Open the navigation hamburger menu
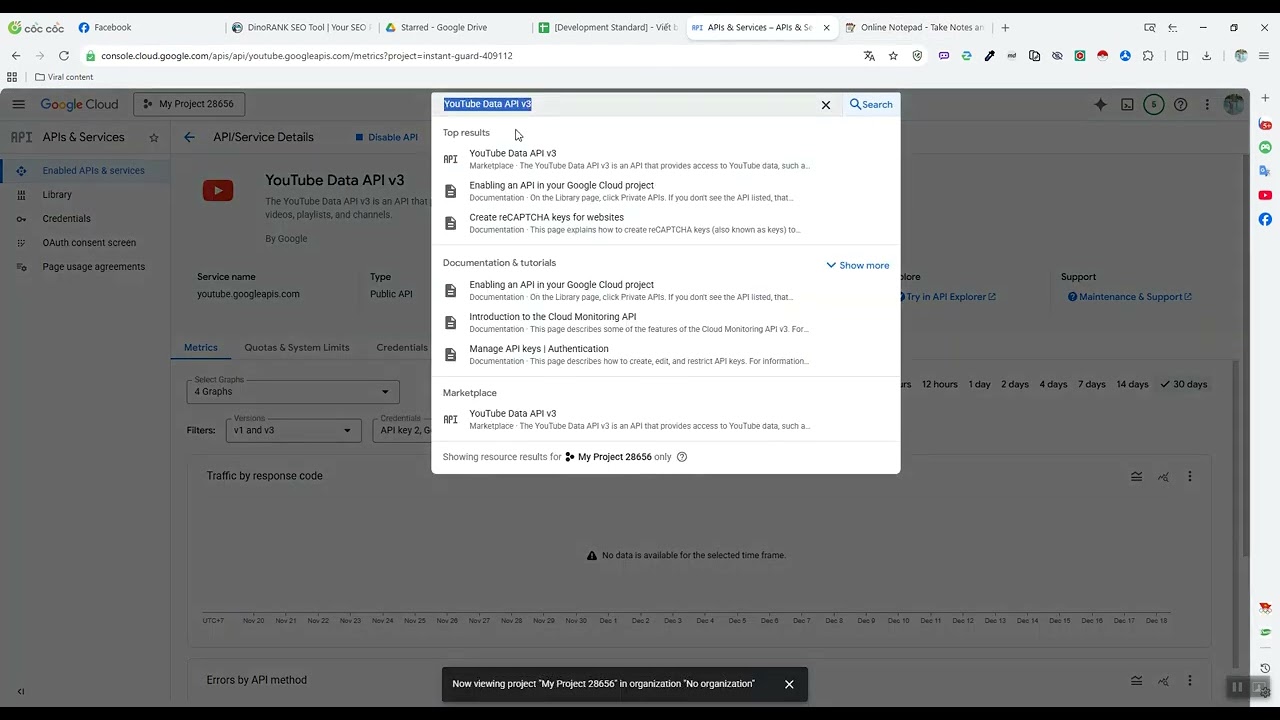Image resolution: width=1280 pixels, height=720 pixels. click(18, 104)
